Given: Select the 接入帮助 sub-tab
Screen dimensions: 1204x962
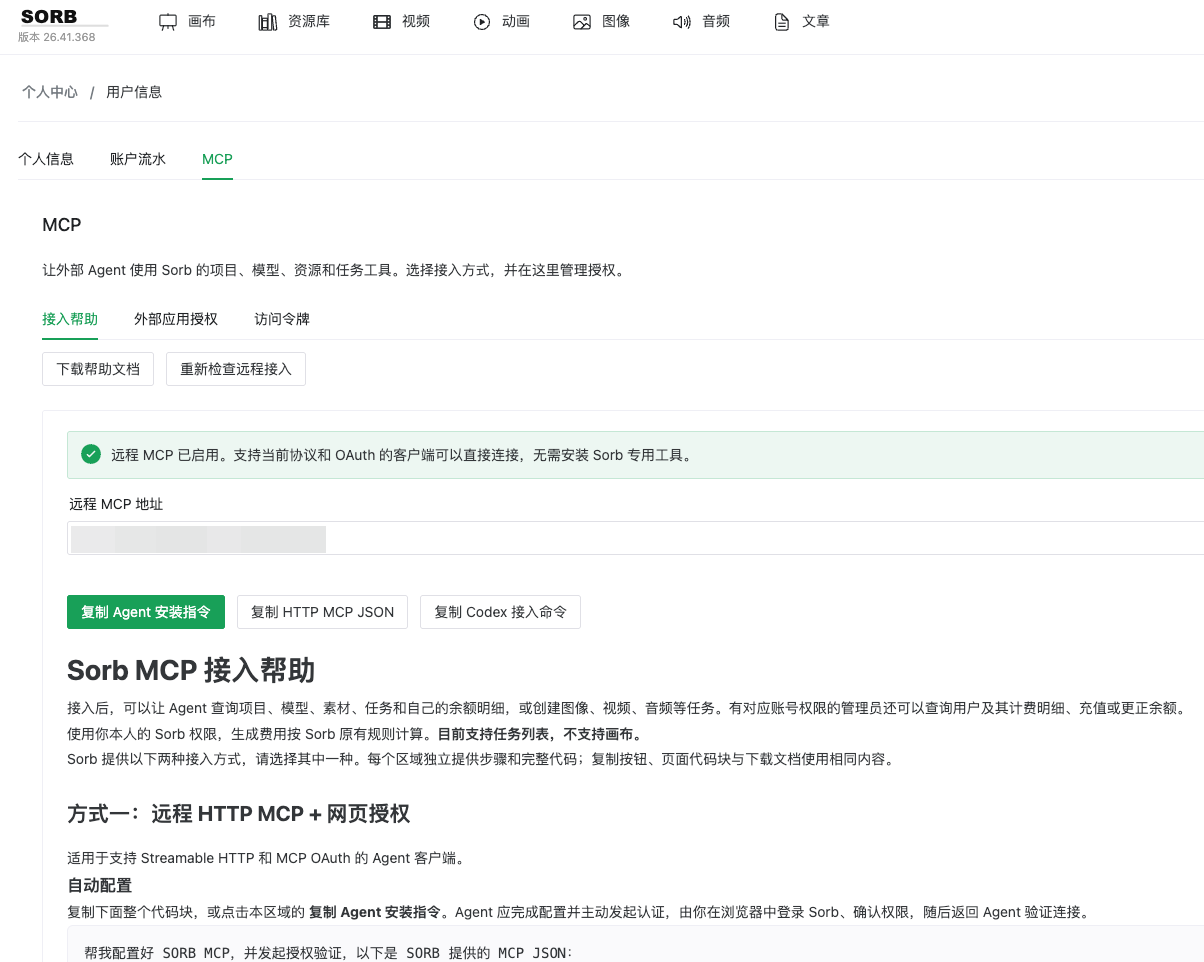Looking at the screenshot, I should 70,319.
